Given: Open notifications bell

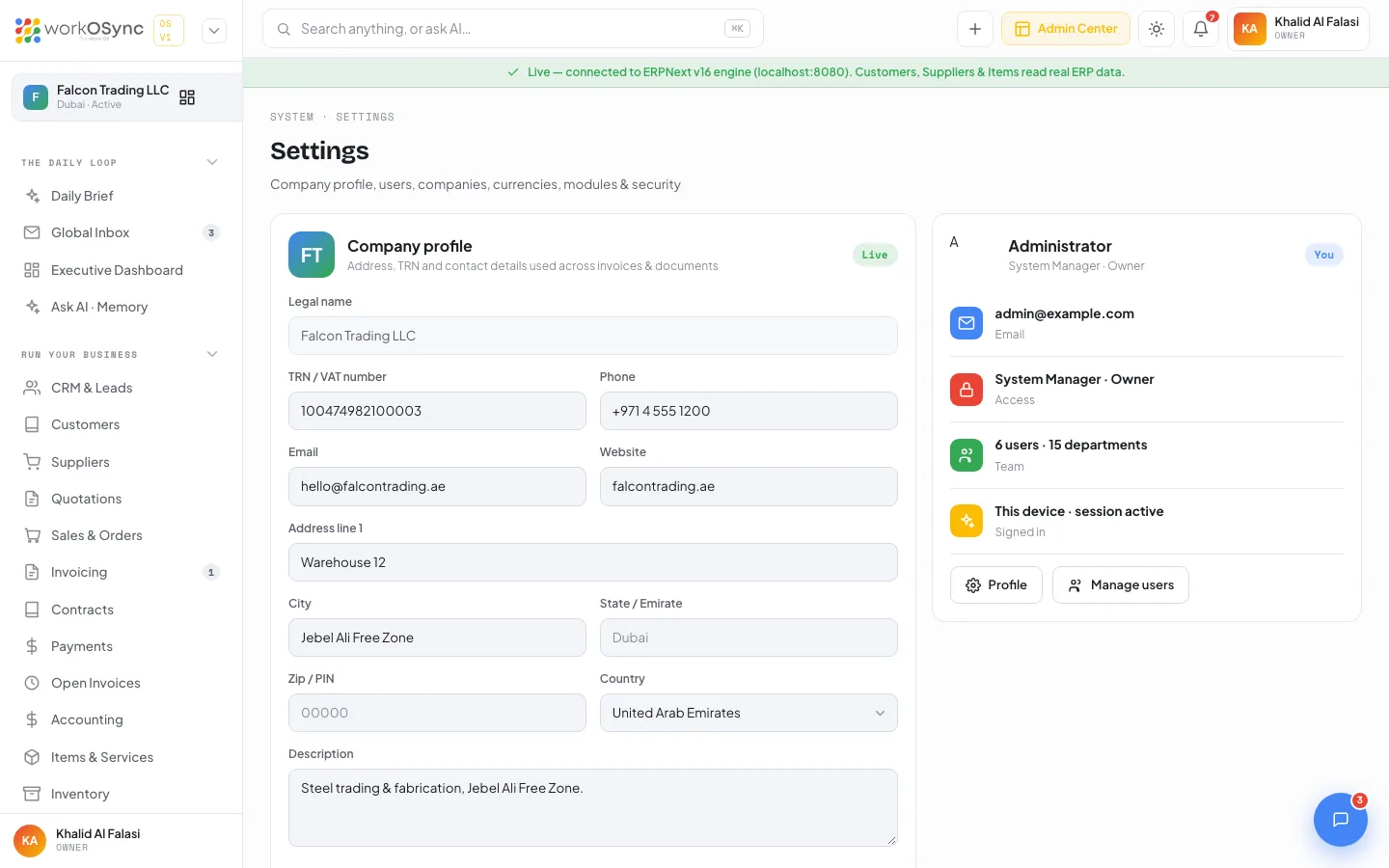Looking at the screenshot, I should [1201, 29].
